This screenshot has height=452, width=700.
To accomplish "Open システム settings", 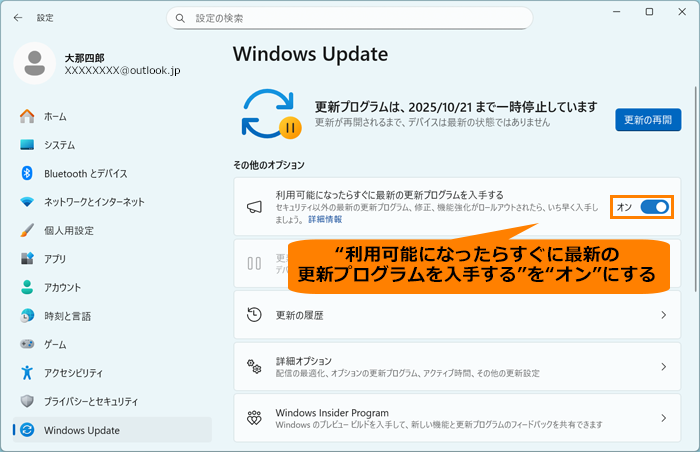I will click(x=112, y=145).
